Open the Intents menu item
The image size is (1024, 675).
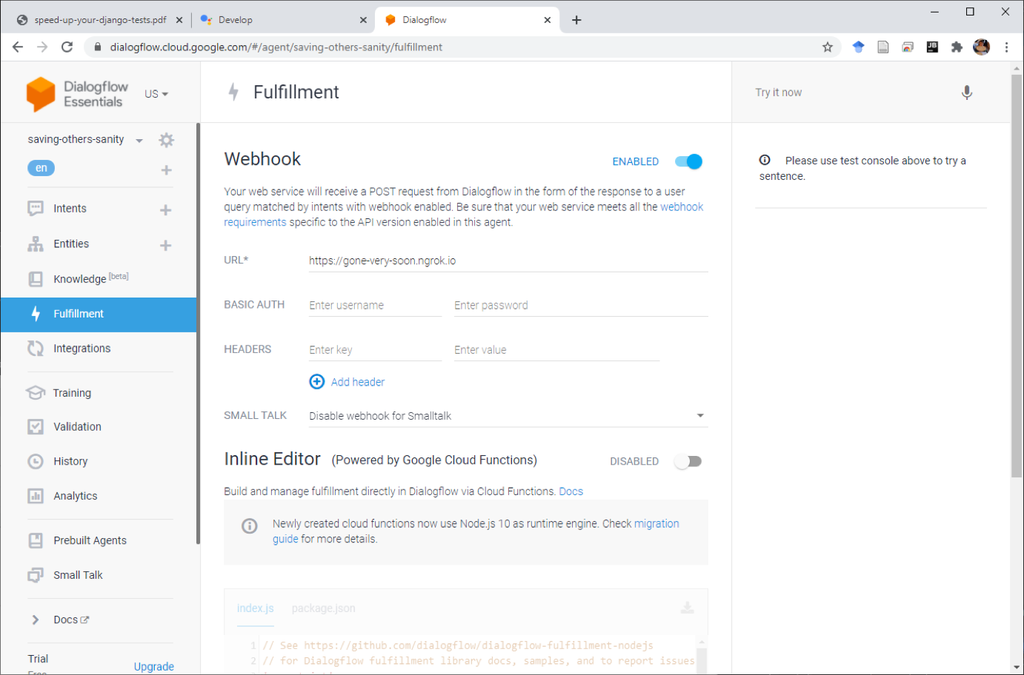(70, 208)
